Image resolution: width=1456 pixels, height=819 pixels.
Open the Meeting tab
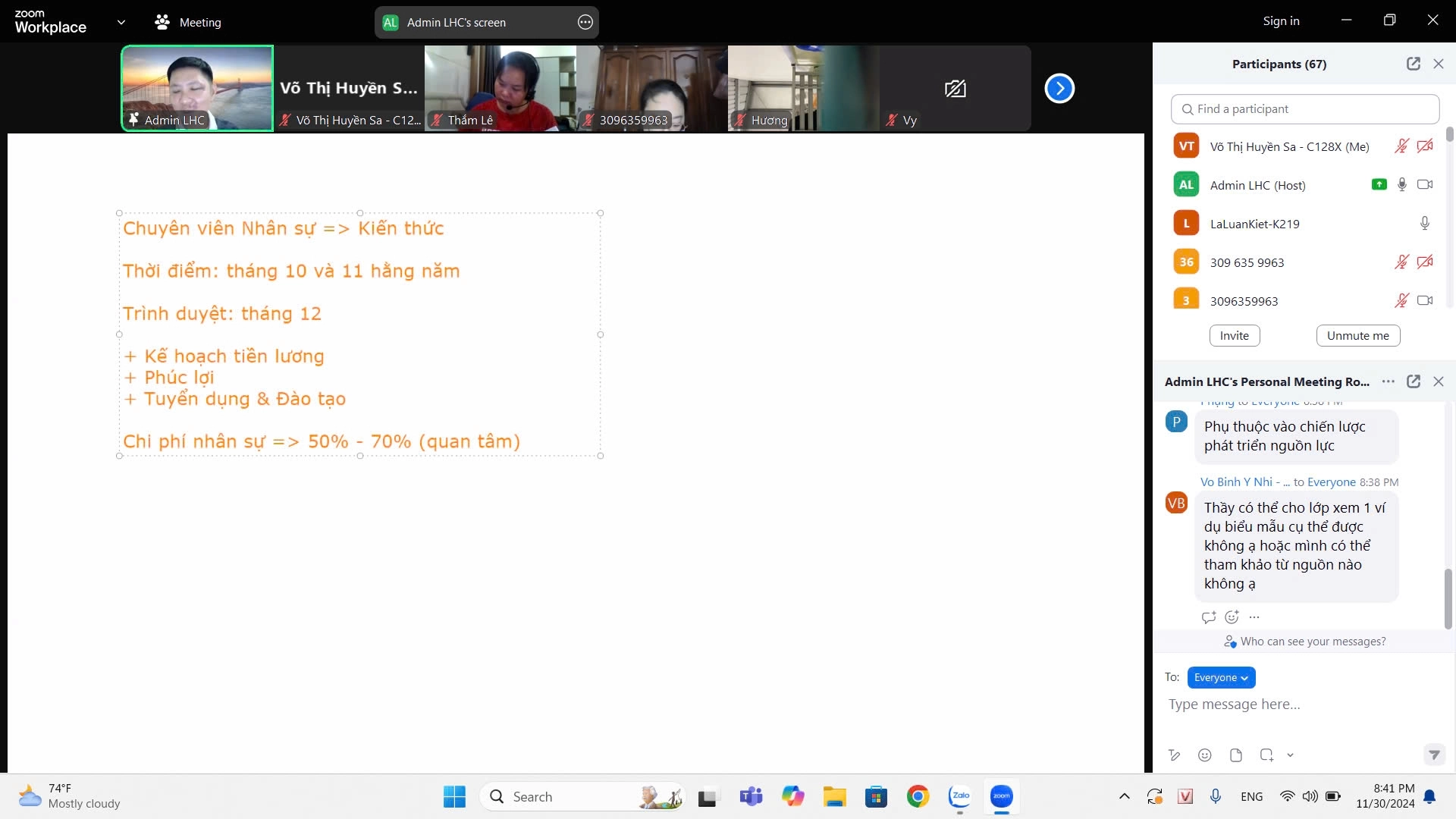click(x=188, y=23)
